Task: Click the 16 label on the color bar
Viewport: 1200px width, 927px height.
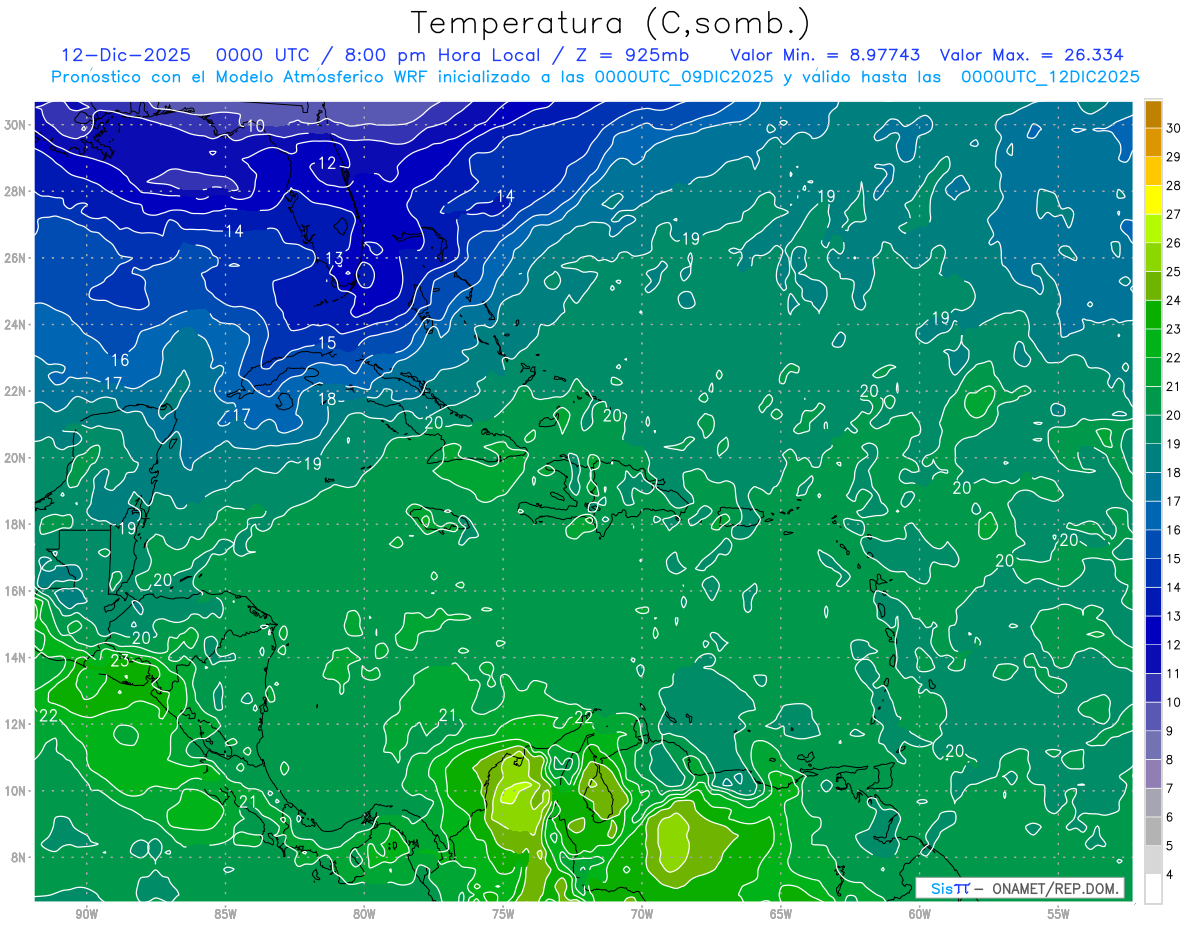Action: point(1174,530)
